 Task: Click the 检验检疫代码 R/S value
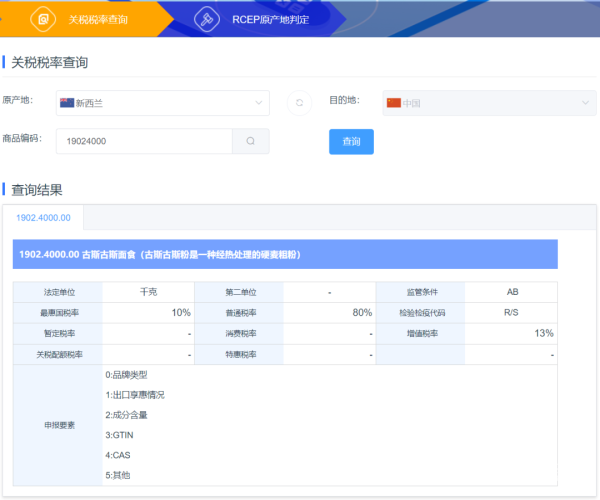coord(512,312)
